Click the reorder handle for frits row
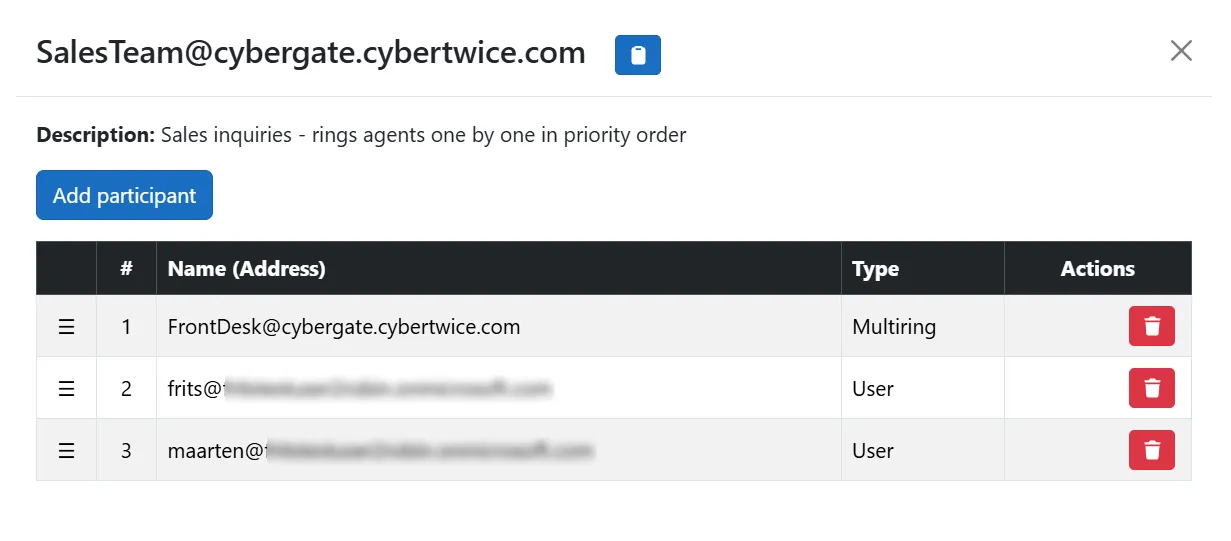 [x=66, y=389]
